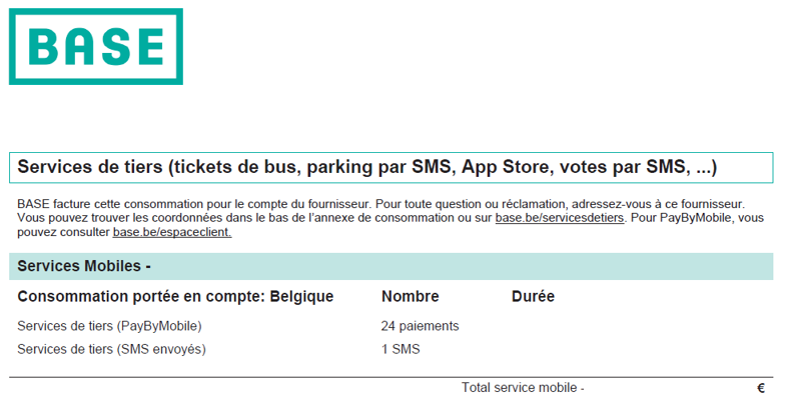
Task: Click the 'pouvez consulter' text before espaceclient link
Action: click(64, 232)
